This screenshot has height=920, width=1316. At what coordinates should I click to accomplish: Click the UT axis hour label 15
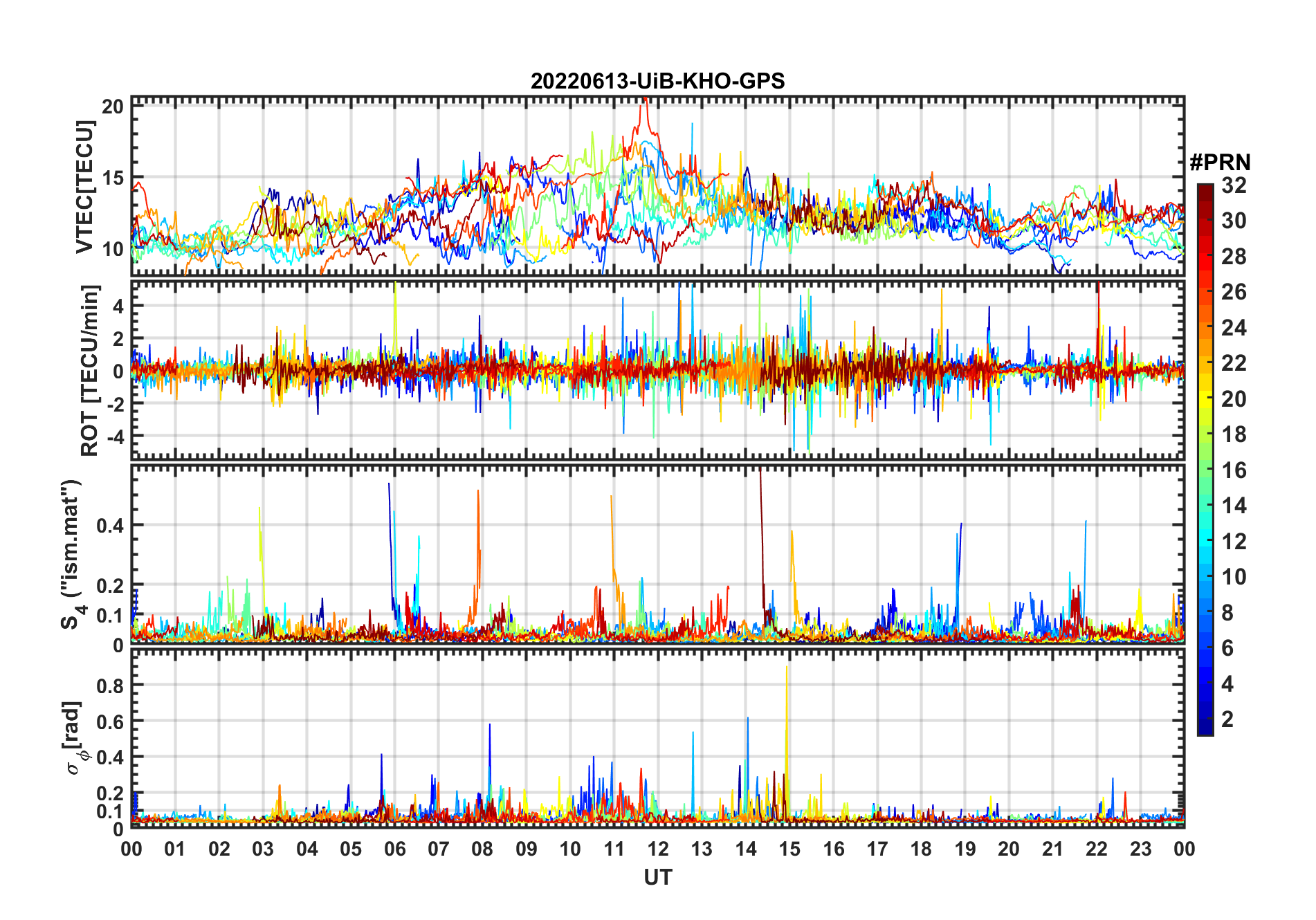789,849
